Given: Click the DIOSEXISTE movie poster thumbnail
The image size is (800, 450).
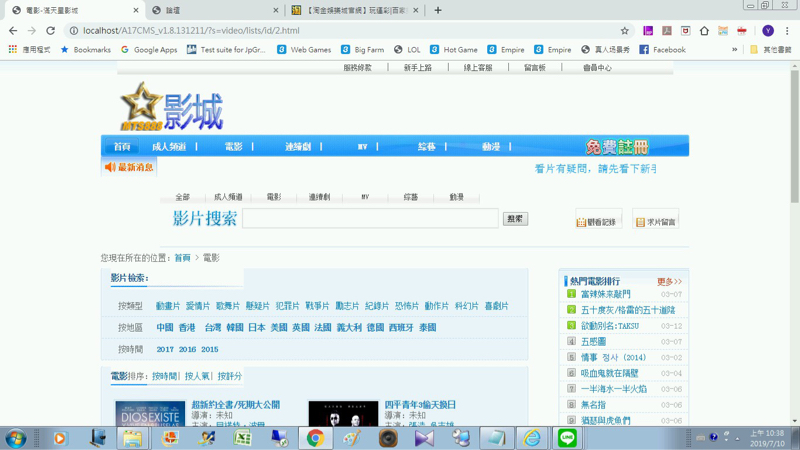Looking at the screenshot, I should pos(150,414).
